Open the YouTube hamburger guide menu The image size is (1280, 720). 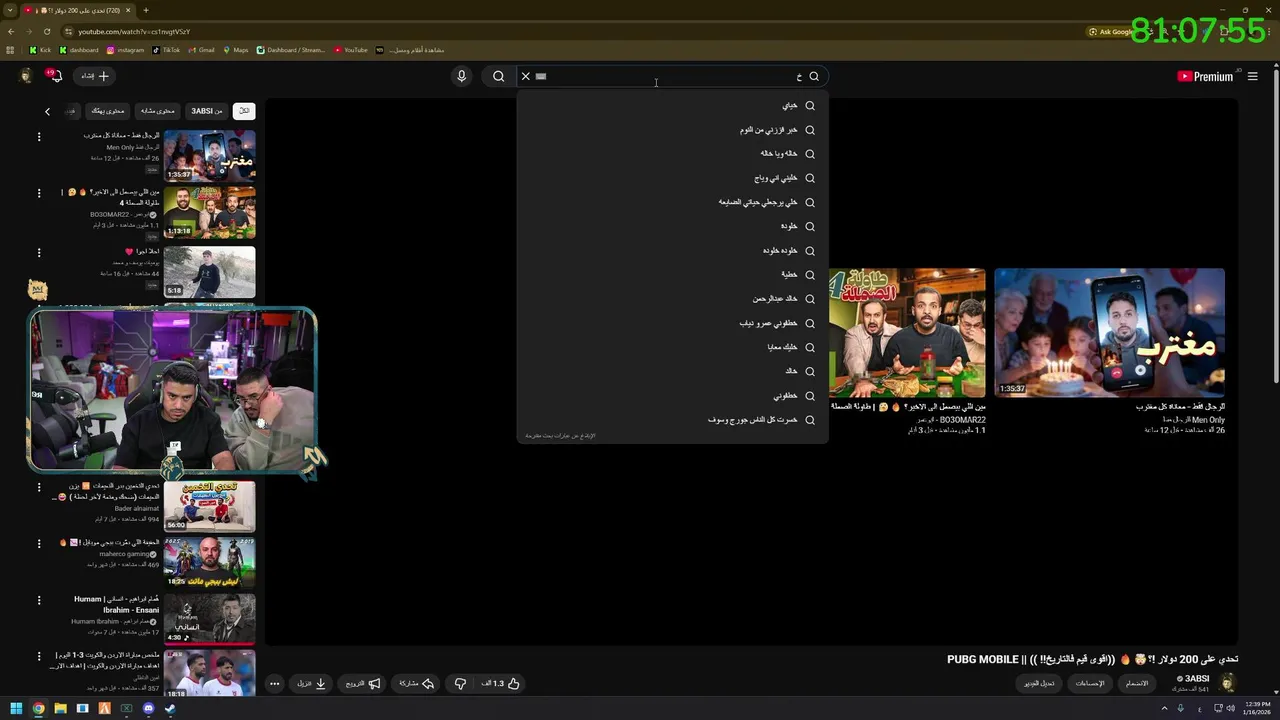click(x=1252, y=76)
